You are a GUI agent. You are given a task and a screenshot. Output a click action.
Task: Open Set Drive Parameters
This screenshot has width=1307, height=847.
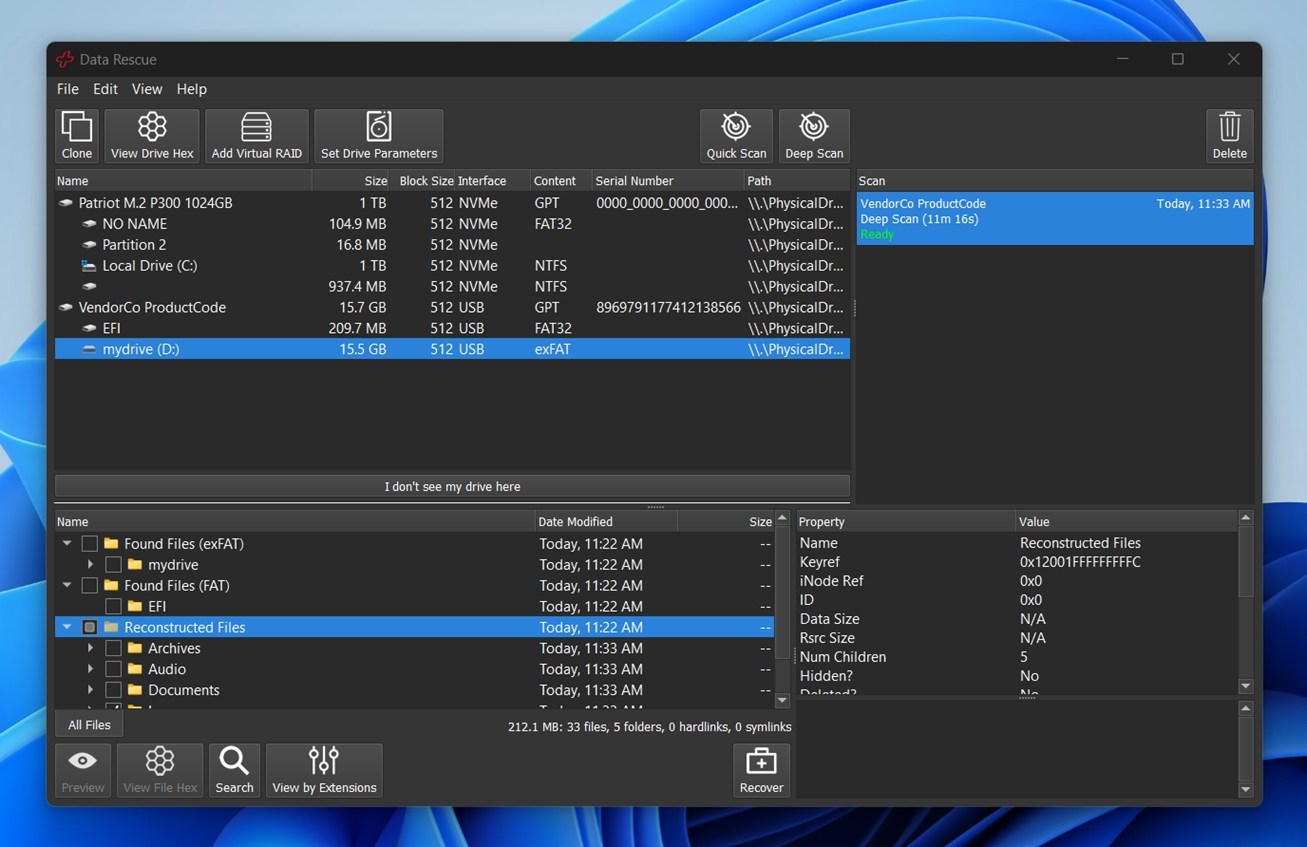pyautogui.click(x=378, y=135)
